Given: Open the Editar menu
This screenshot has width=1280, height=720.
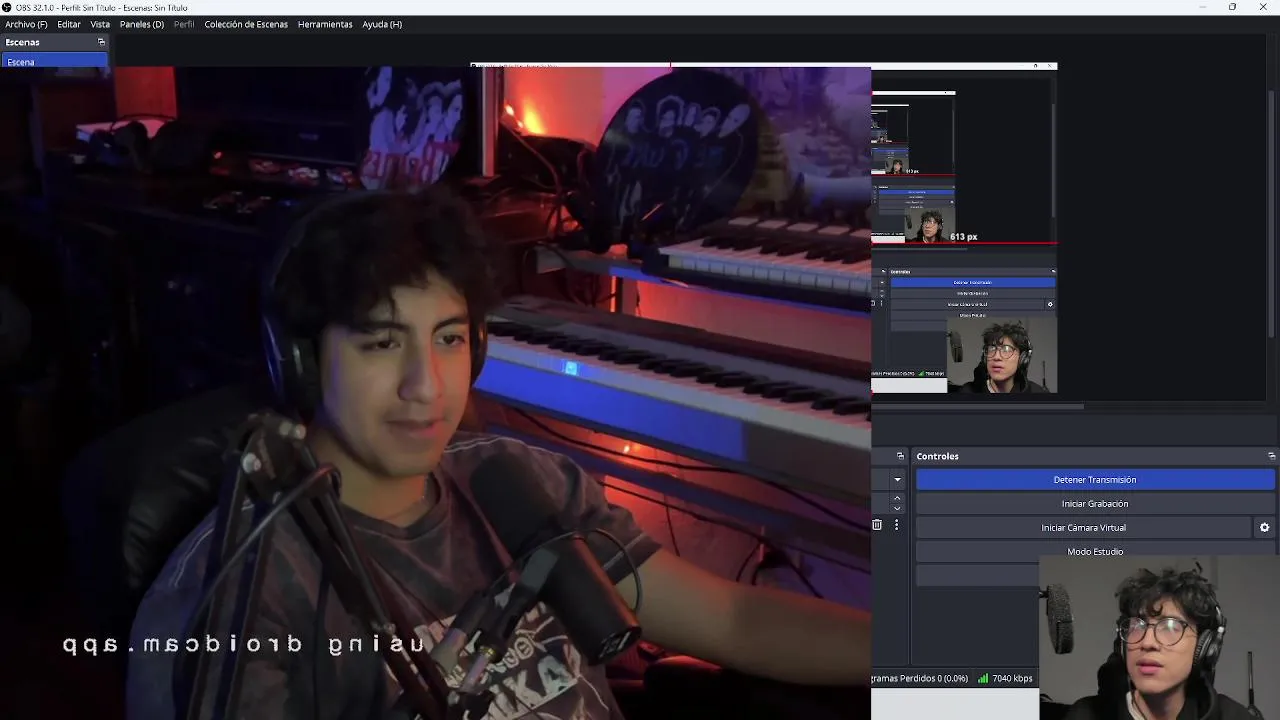Looking at the screenshot, I should point(69,24).
